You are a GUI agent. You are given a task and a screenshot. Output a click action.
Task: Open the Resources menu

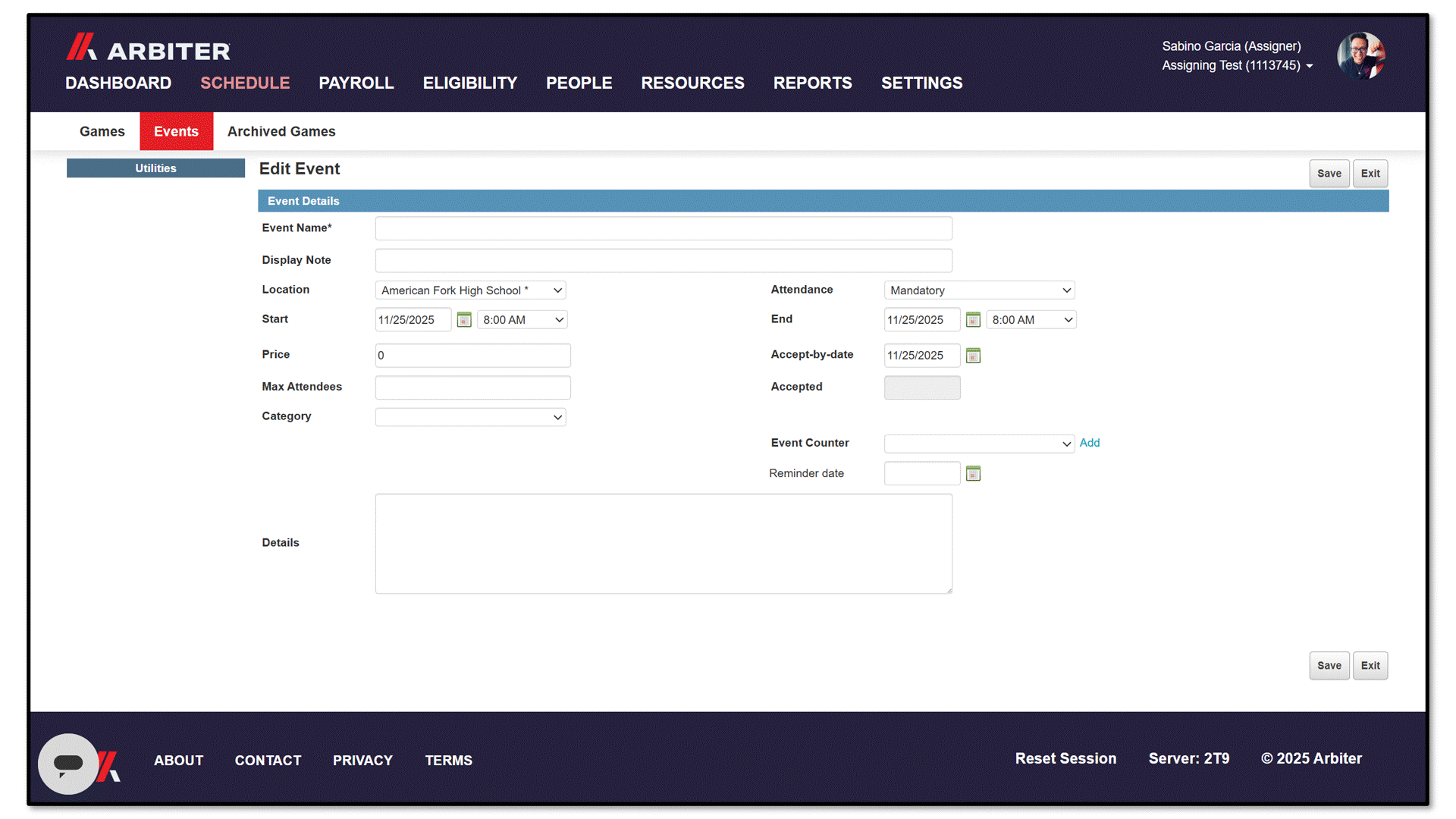click(x=693, y=83)
